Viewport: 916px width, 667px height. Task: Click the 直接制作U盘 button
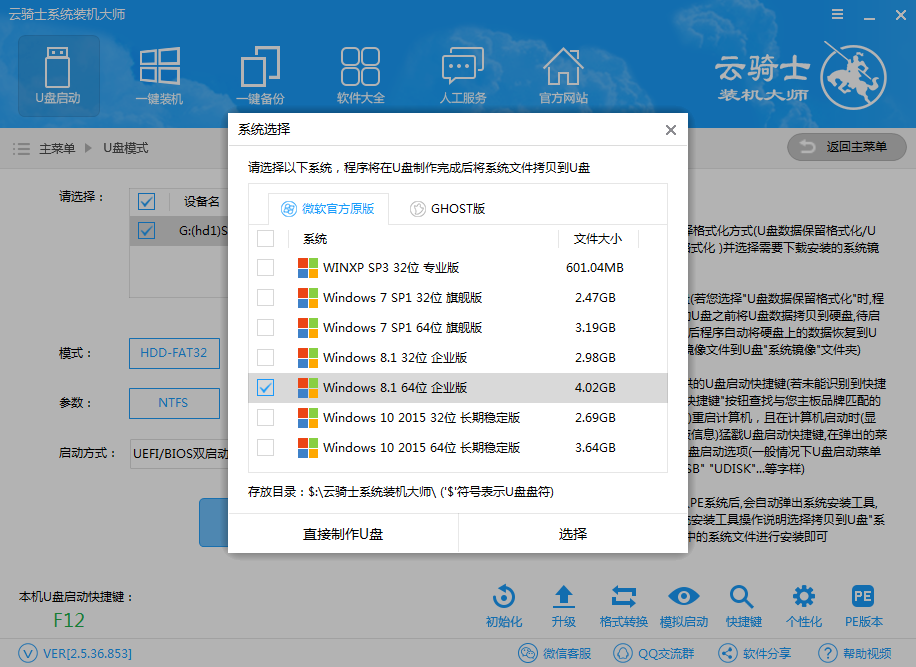click(x=343, y=534)
